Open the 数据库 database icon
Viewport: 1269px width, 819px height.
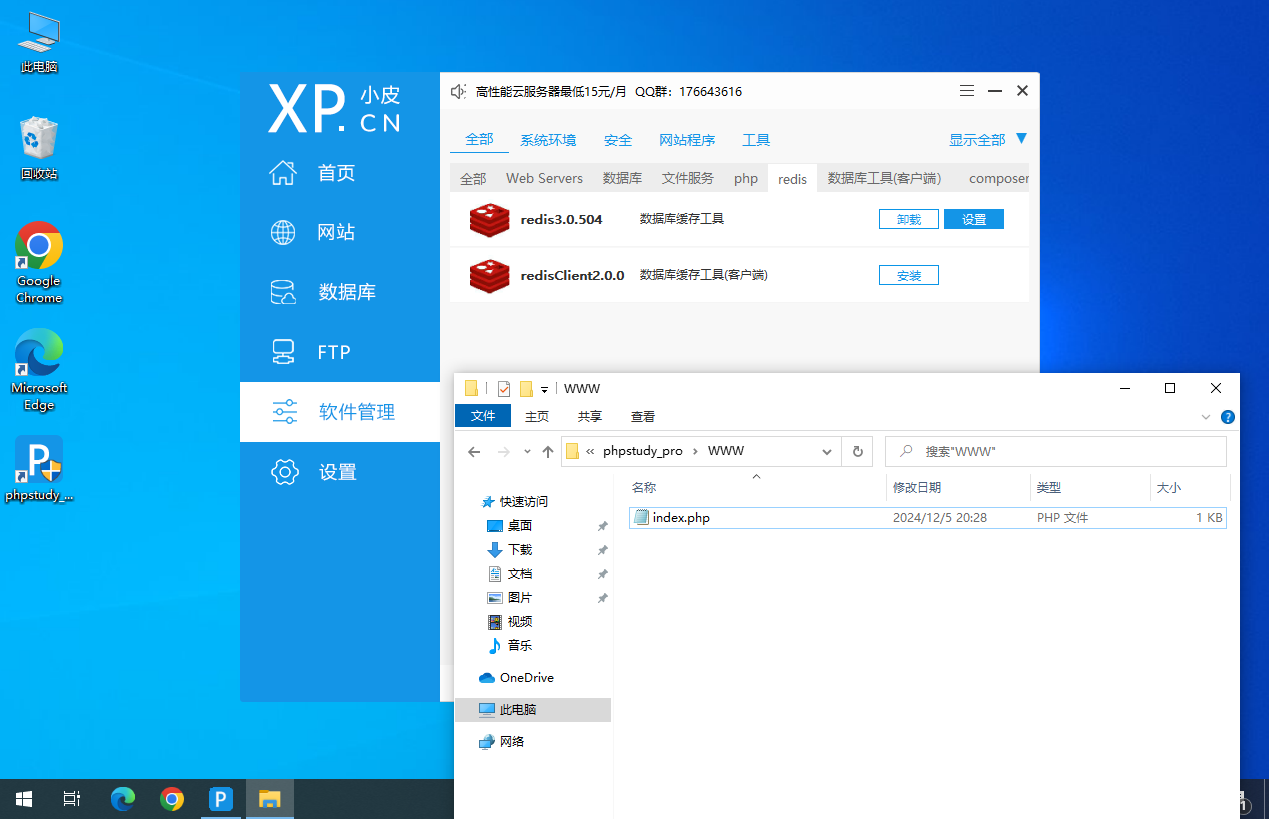click(x=284, y=292)
